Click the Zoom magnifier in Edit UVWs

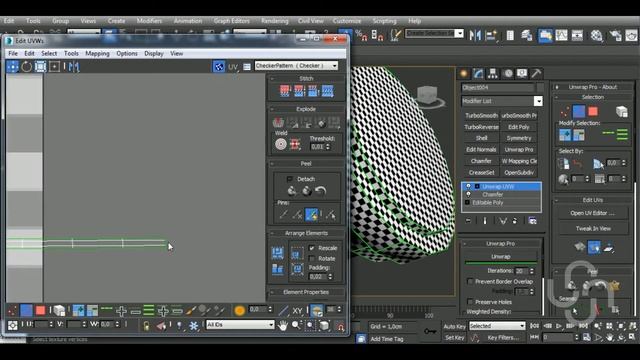click(x=296, y=325)
